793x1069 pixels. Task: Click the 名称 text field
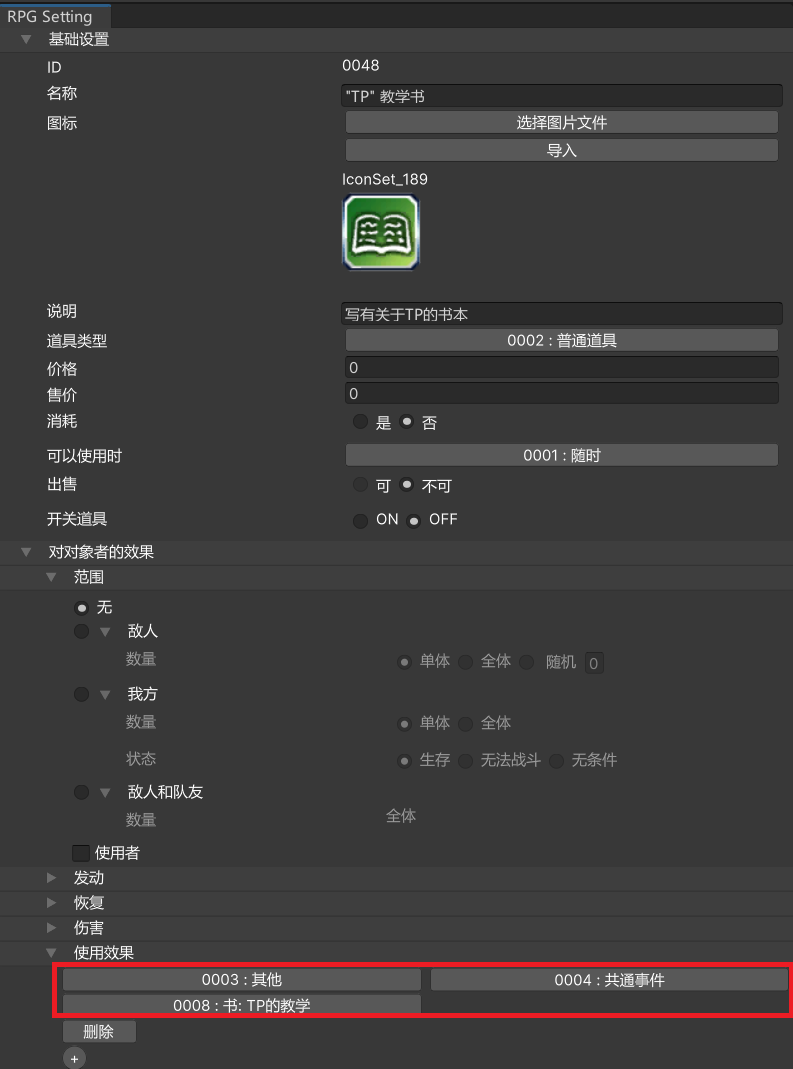coord(561,95)
